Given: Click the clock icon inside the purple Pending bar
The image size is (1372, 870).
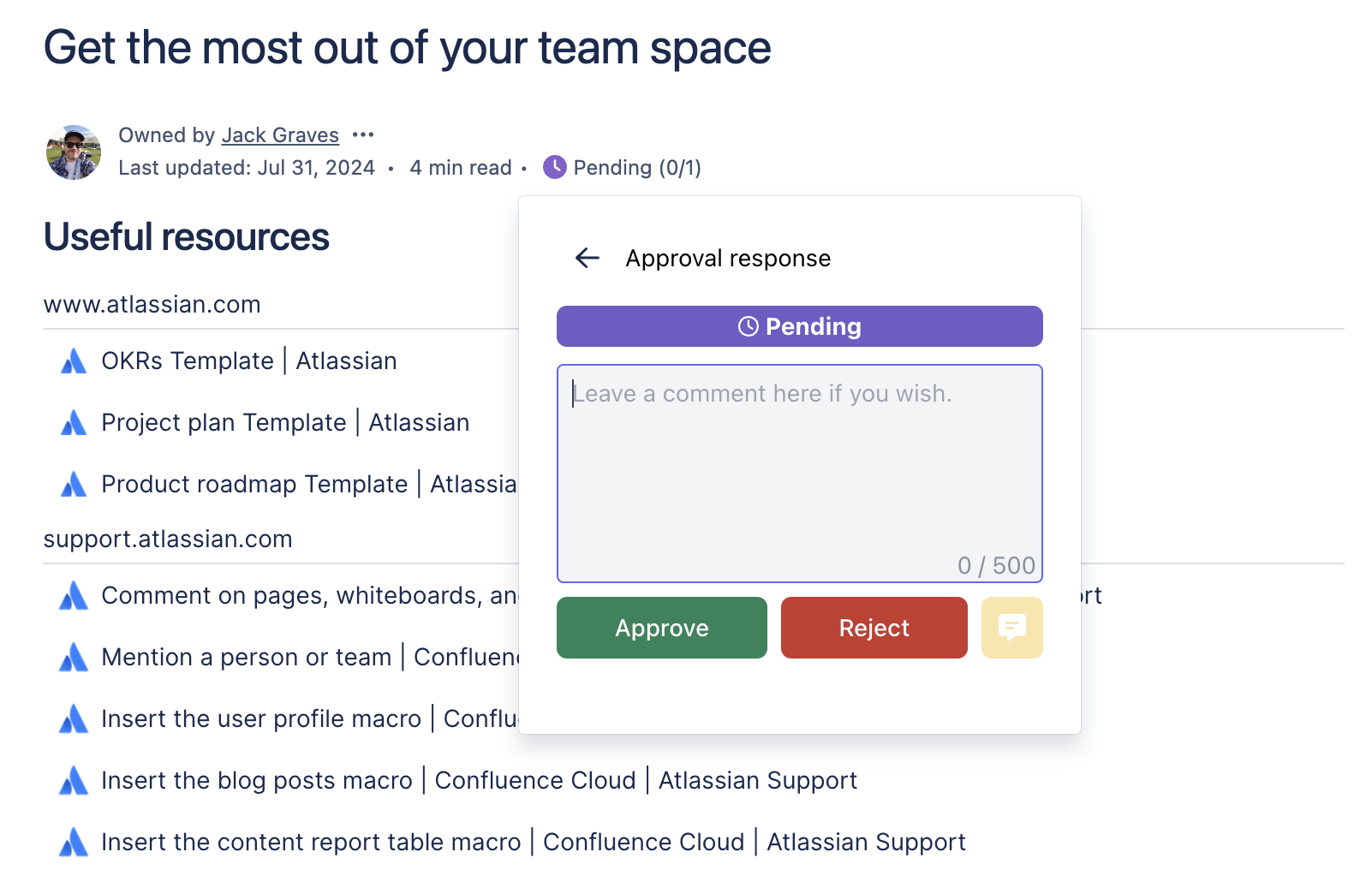Looking at the screenshot, I should point(747,325).
